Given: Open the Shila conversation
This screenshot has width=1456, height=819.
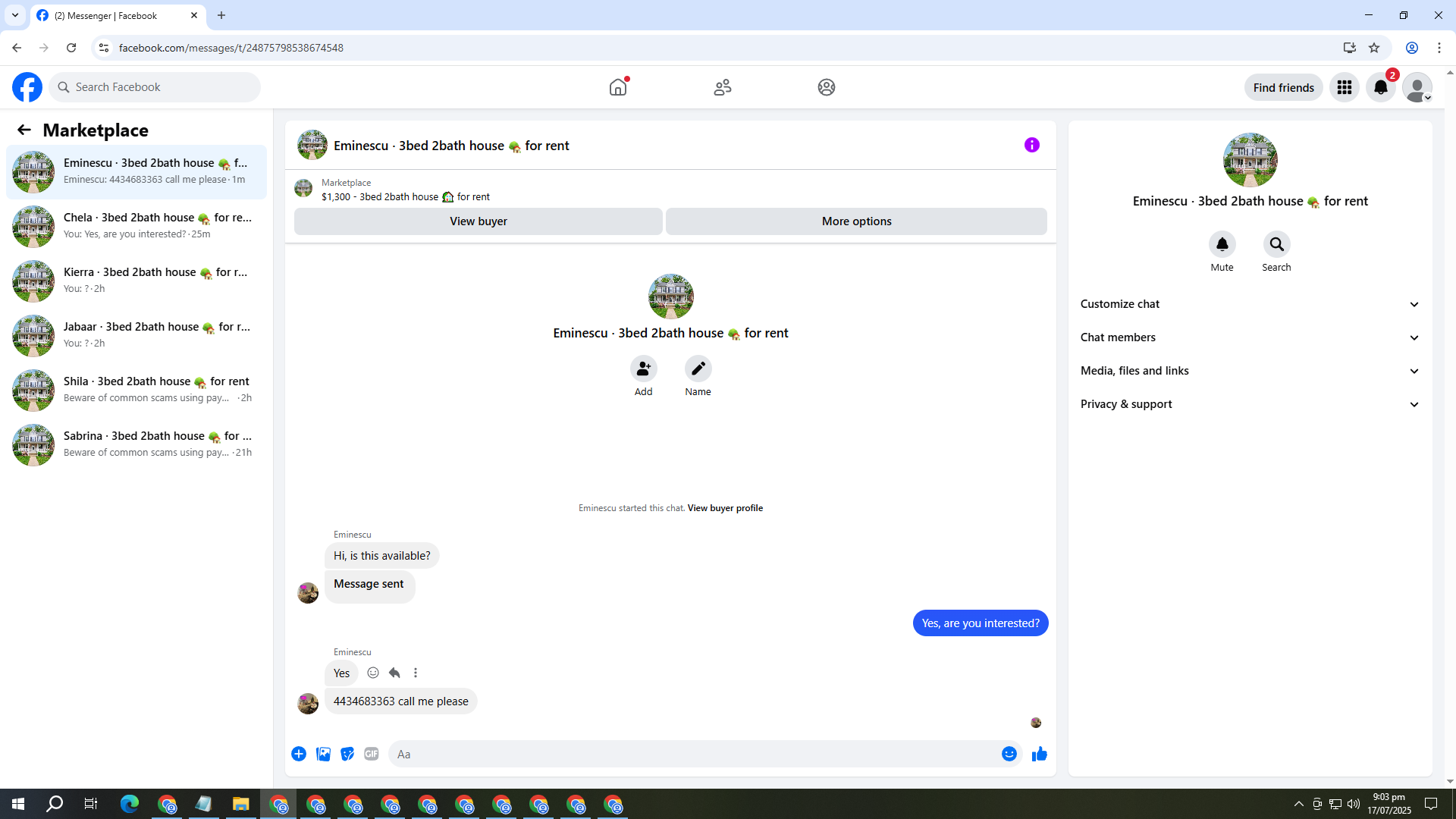Looking at the screenshot, I should point(136,391).
